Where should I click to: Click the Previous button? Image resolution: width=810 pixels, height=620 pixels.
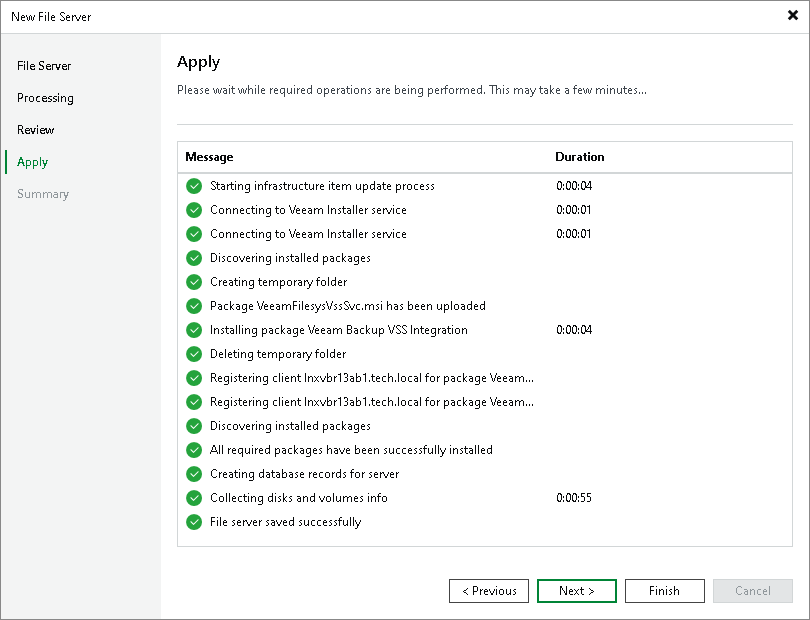pyautogui.click(x=489, y=591)
